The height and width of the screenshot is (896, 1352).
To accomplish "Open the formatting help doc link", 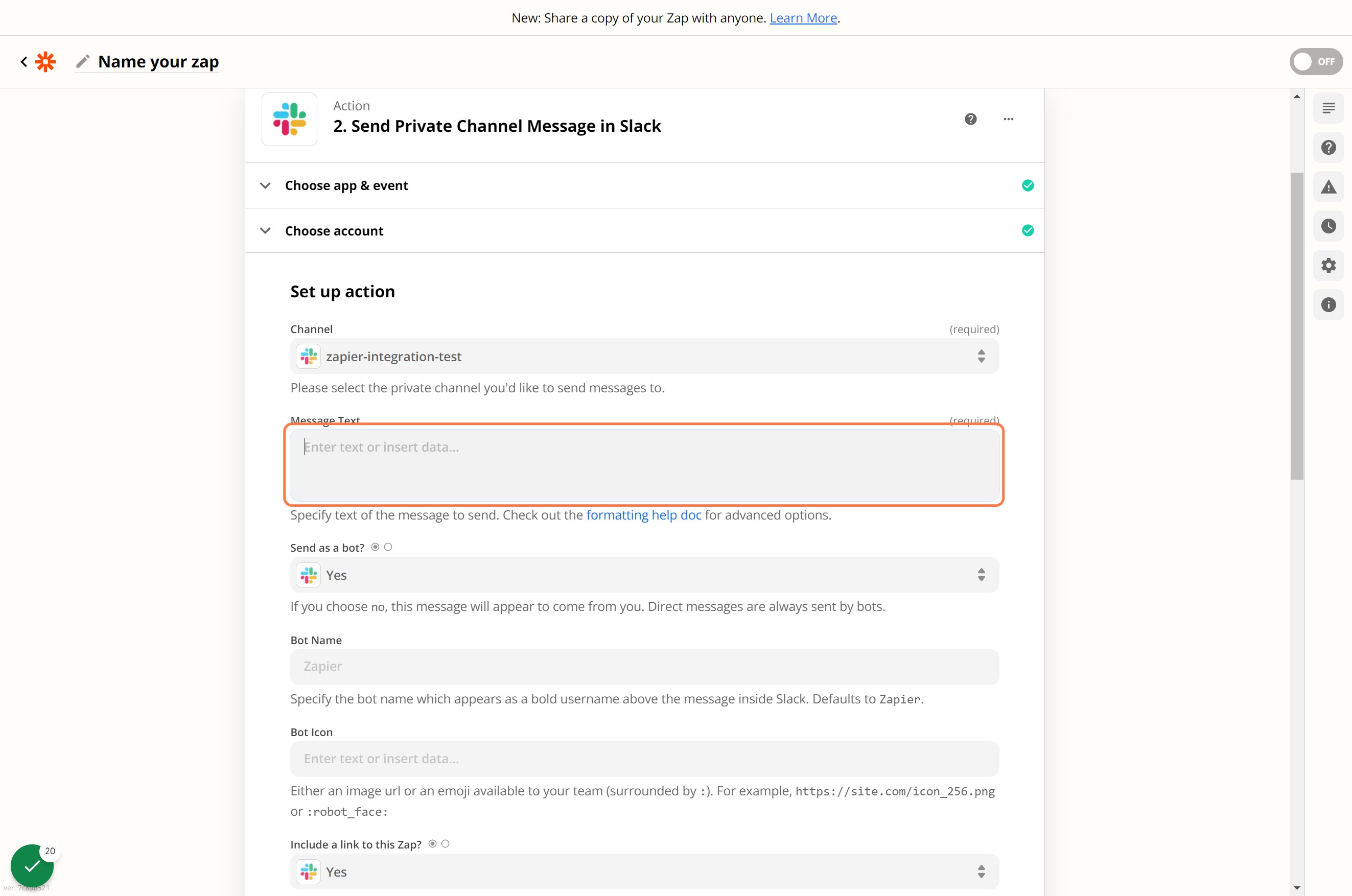I will [643, 515].
